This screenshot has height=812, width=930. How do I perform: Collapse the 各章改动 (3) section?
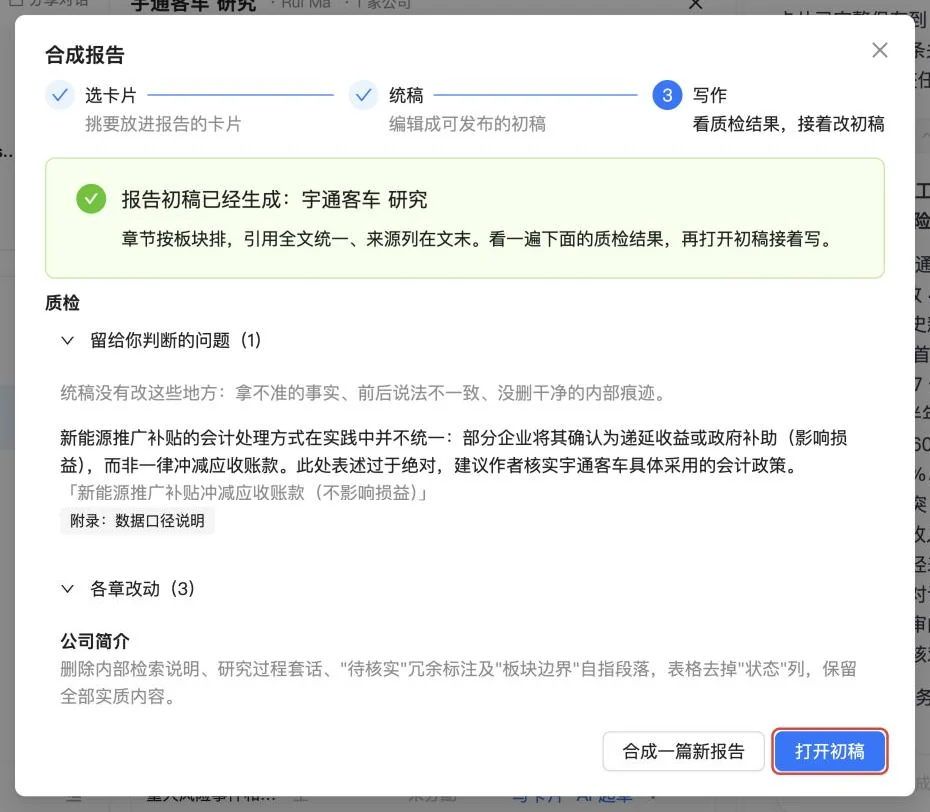(68, 589)
